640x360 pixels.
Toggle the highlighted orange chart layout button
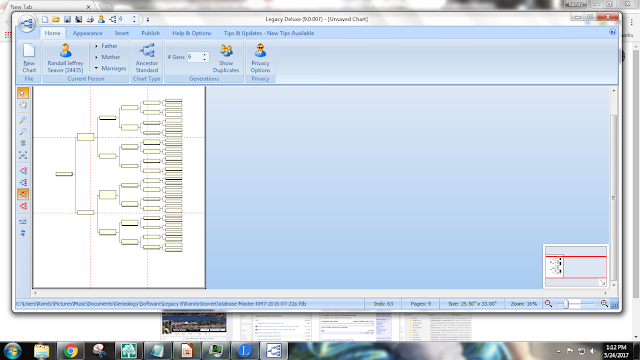(23, 194)
